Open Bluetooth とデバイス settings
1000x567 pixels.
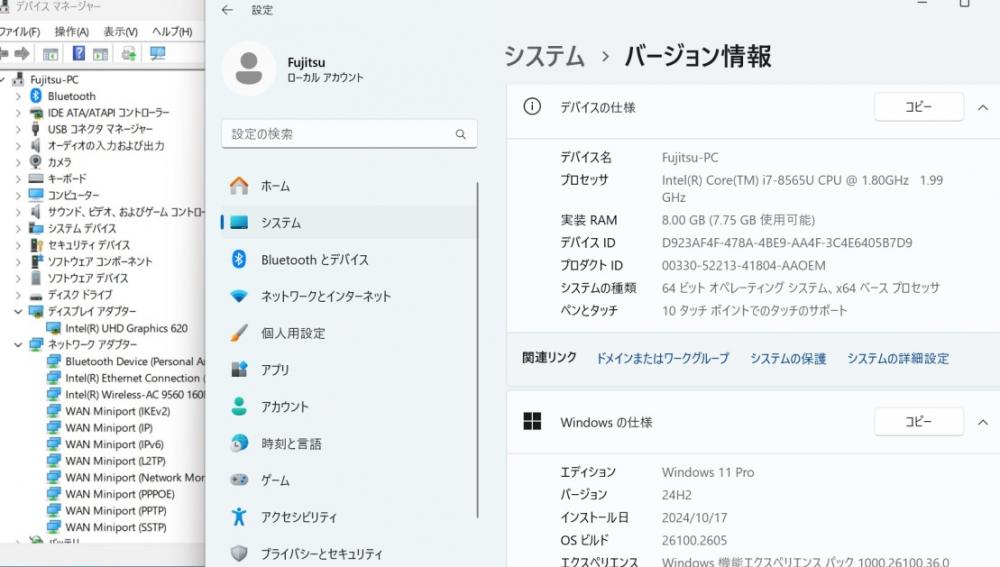[x=349, y=259]
